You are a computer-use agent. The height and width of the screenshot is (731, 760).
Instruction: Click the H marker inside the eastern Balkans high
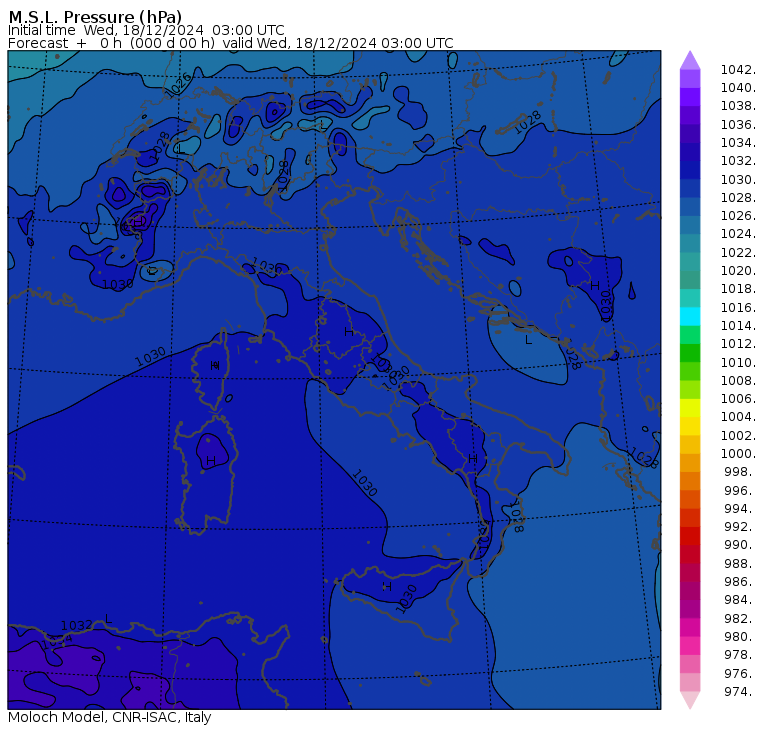click(x=595, y=286)
